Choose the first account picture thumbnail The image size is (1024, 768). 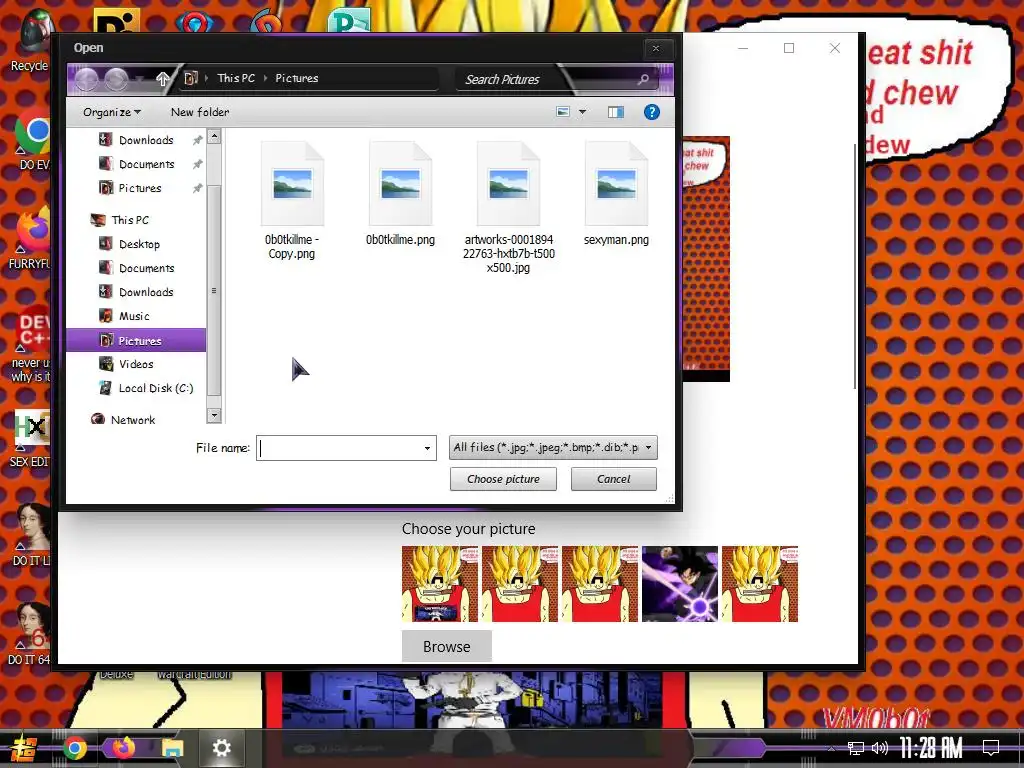(440, 584)
